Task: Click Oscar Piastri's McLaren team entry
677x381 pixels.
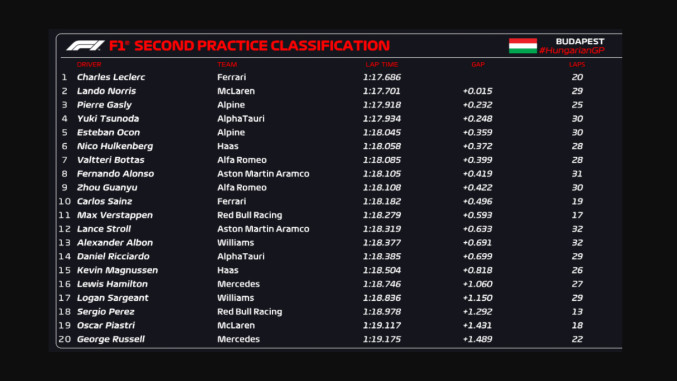Action: point(236,325)
